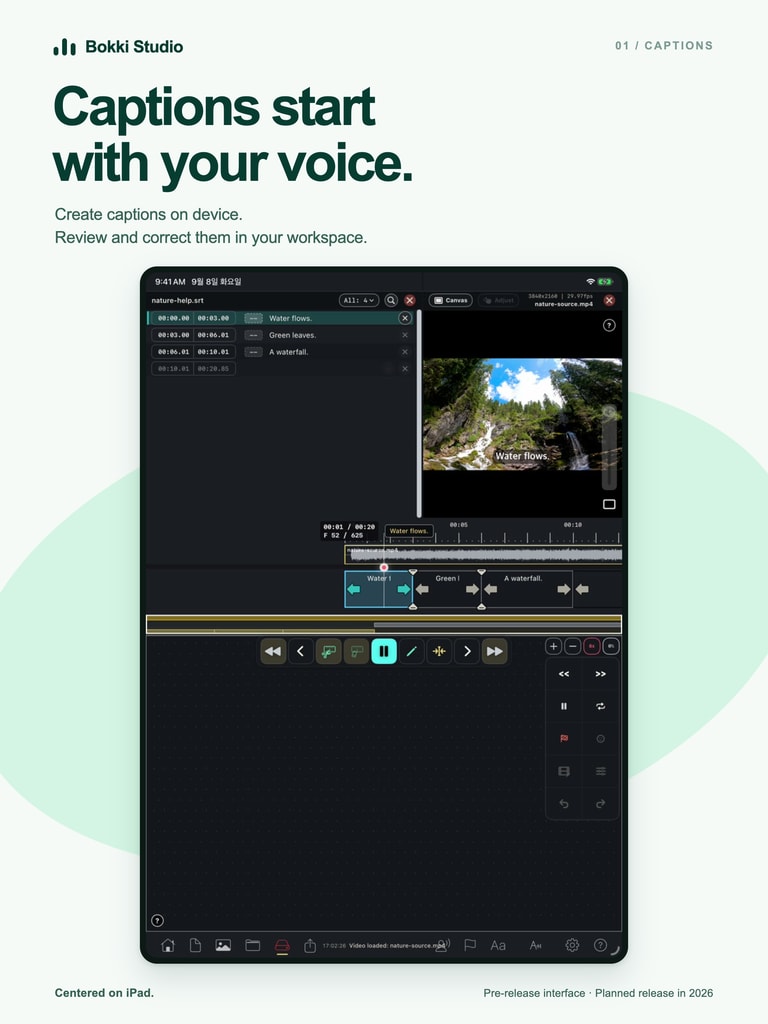Toggle the fullscreen rectangle icon on preview
Viewport: 768px width, 1024px height.
(x=609, y=504)
